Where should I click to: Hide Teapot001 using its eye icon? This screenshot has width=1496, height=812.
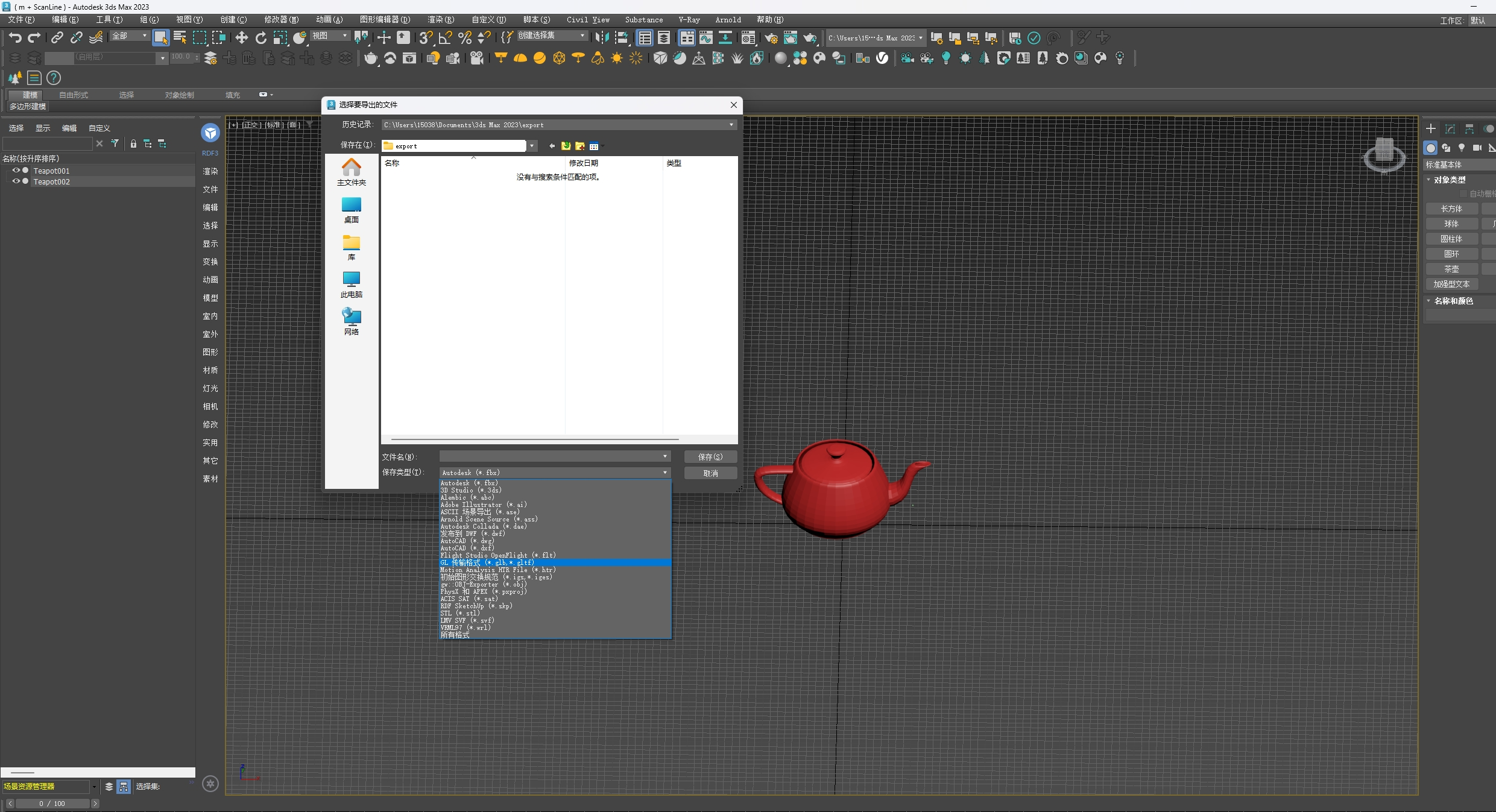tap(16, 171)
